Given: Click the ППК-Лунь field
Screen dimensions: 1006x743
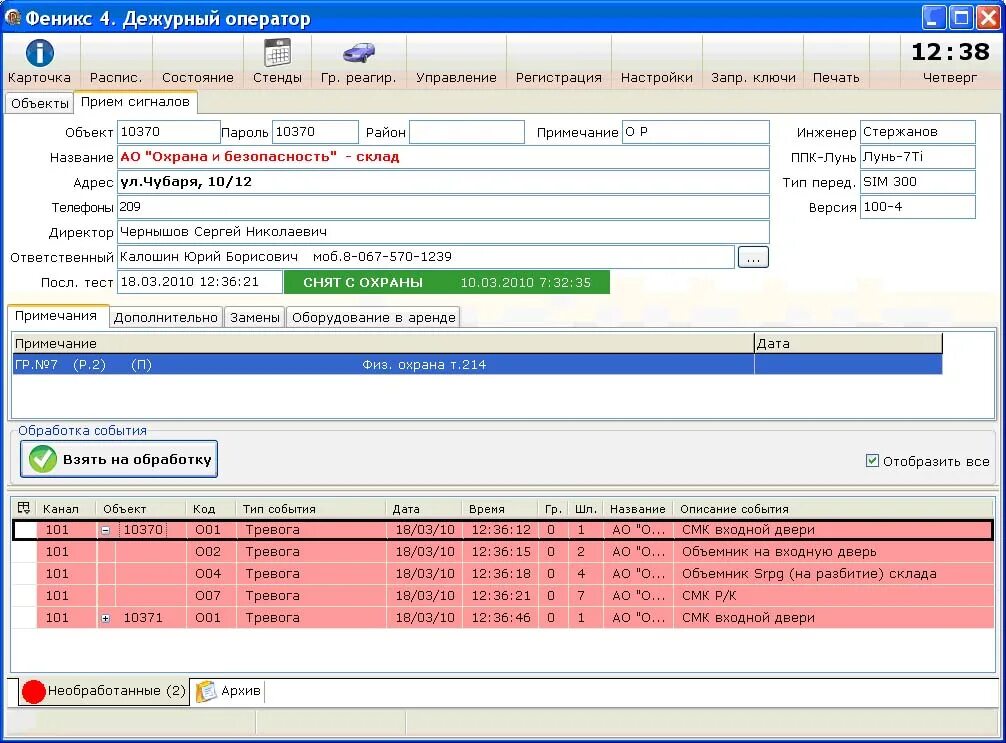Looking at the screenshot, I should click(x=917, y=157).
